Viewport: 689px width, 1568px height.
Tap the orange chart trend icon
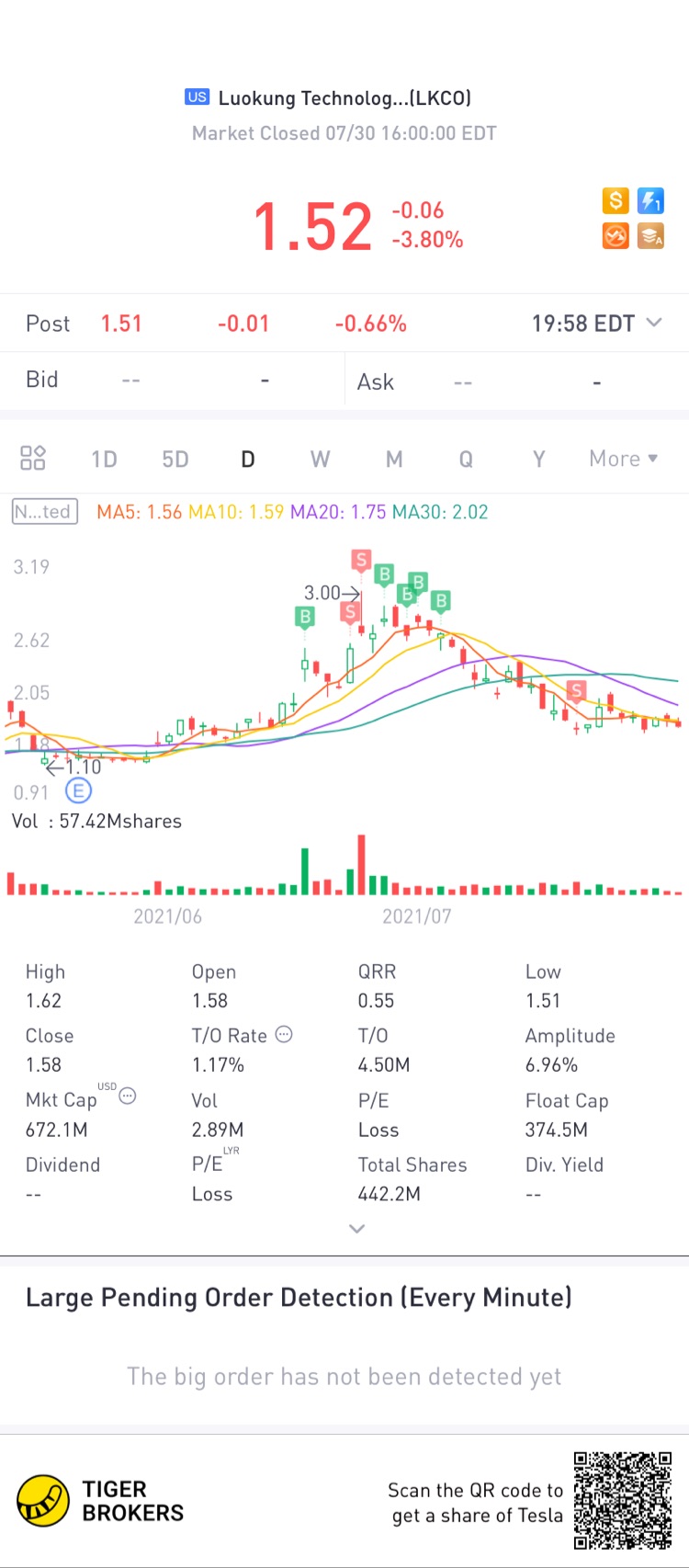pos(616,236)
